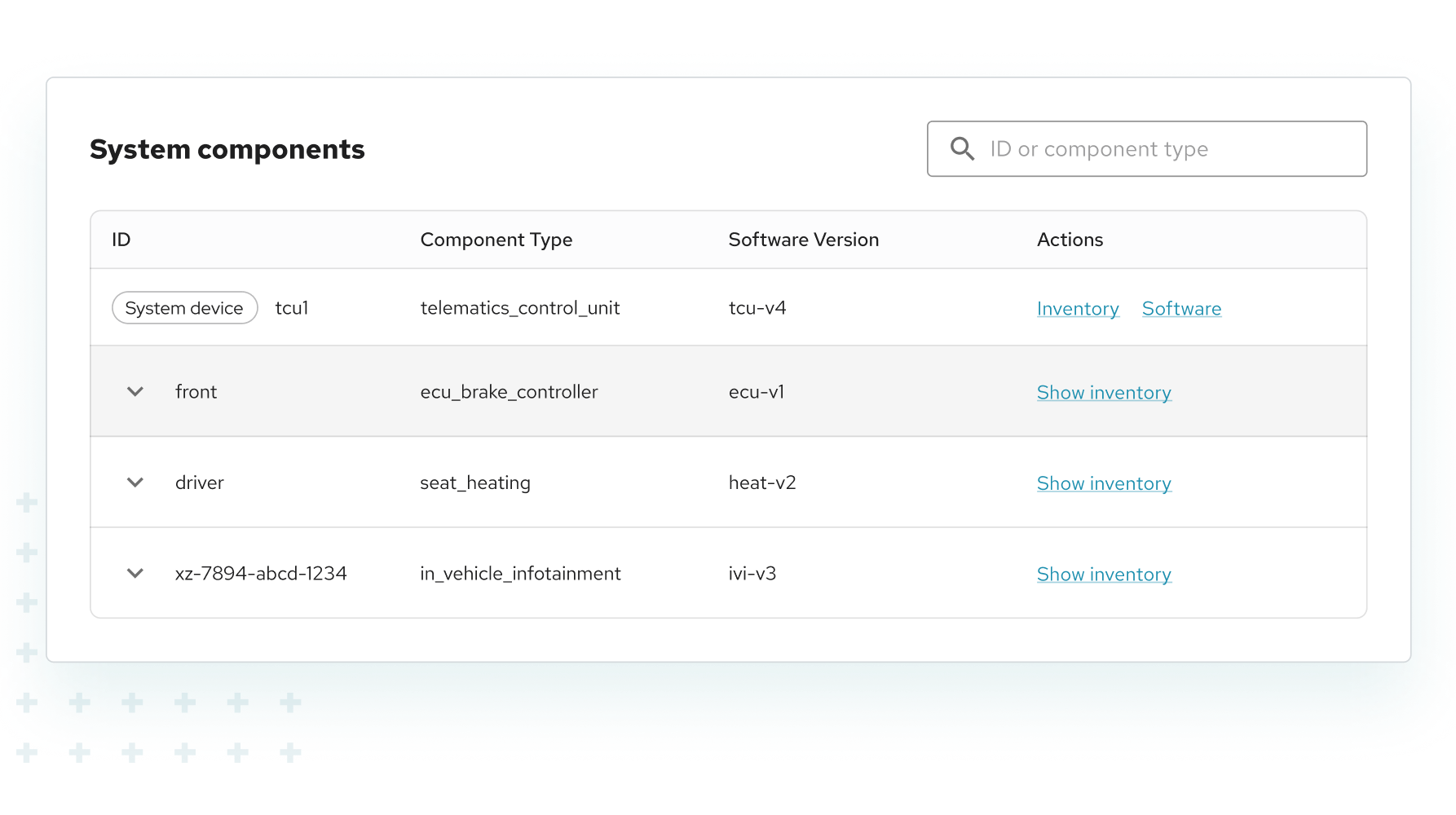Click the Actions column header

[1070, 240]
